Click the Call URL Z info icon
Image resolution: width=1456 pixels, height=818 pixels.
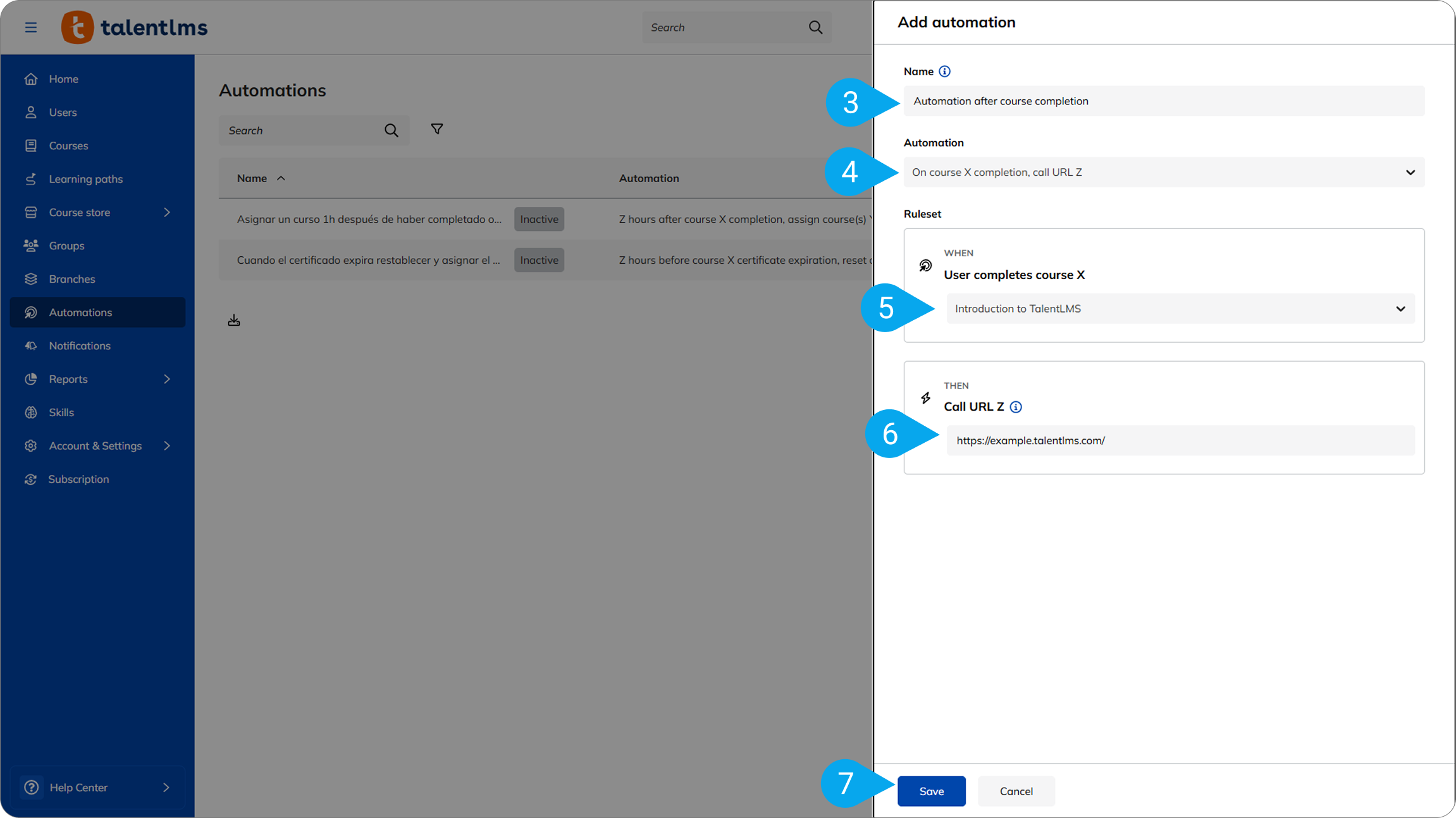tap(1016, 407)
